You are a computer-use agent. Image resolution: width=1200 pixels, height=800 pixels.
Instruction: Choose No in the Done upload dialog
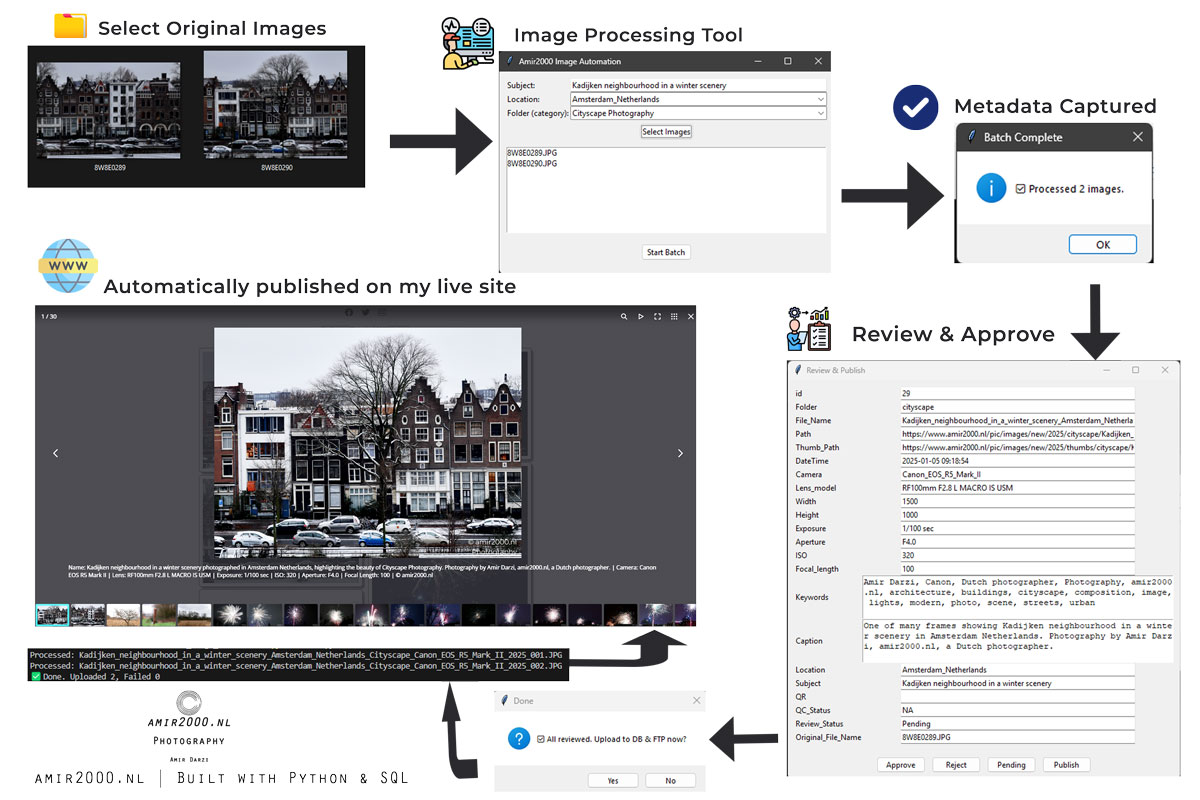[670, 781]
